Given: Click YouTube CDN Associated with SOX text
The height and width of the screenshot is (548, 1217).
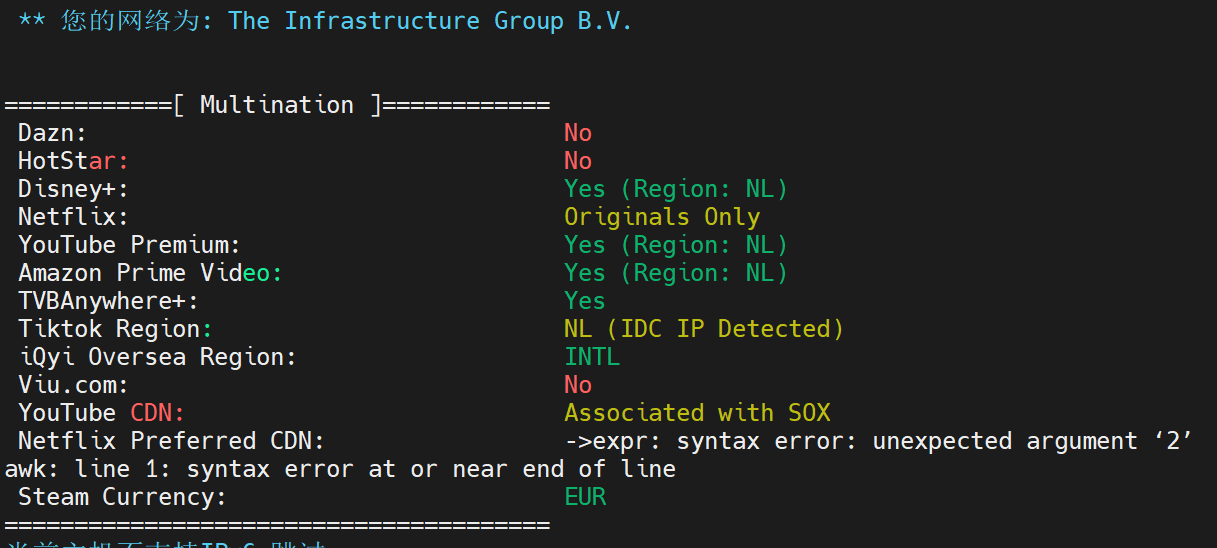Looking at the screenshot, I should (x=697, y=413).
